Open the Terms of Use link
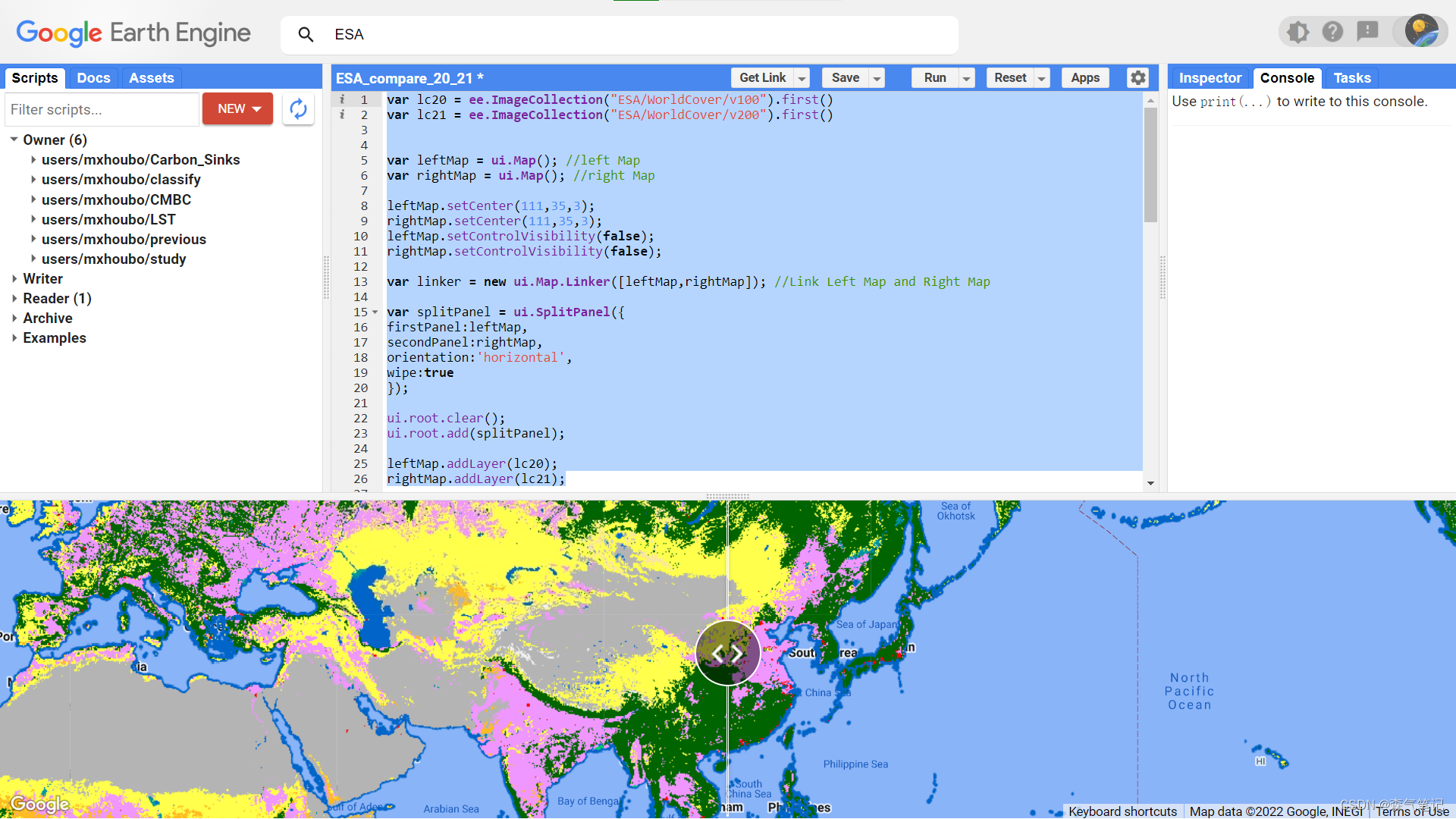 pos(1412,811)
